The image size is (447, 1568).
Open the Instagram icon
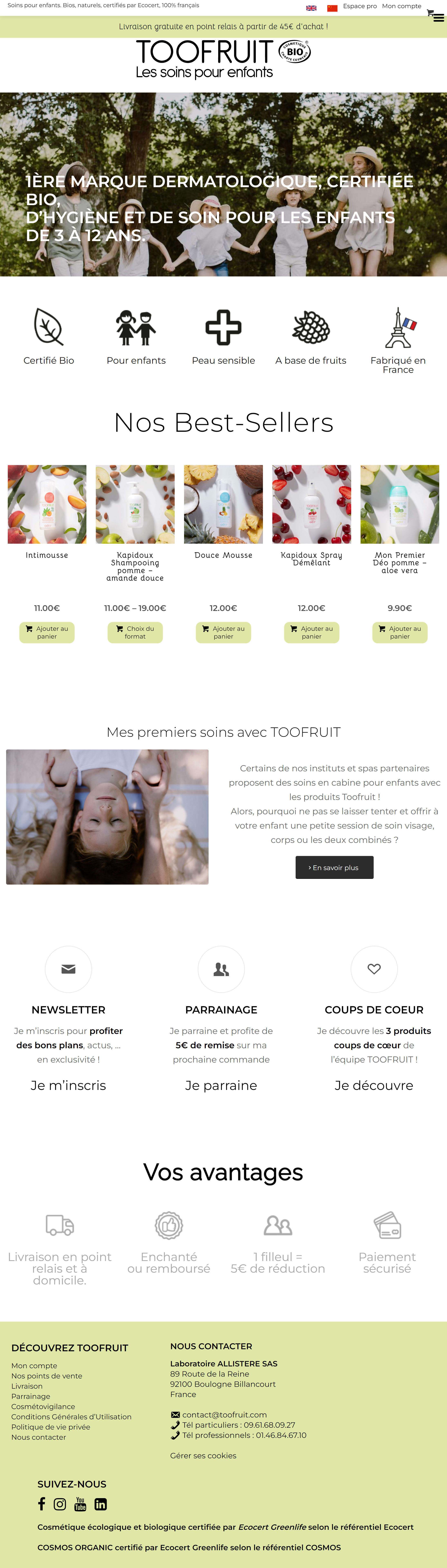(x=60, y=1504)
